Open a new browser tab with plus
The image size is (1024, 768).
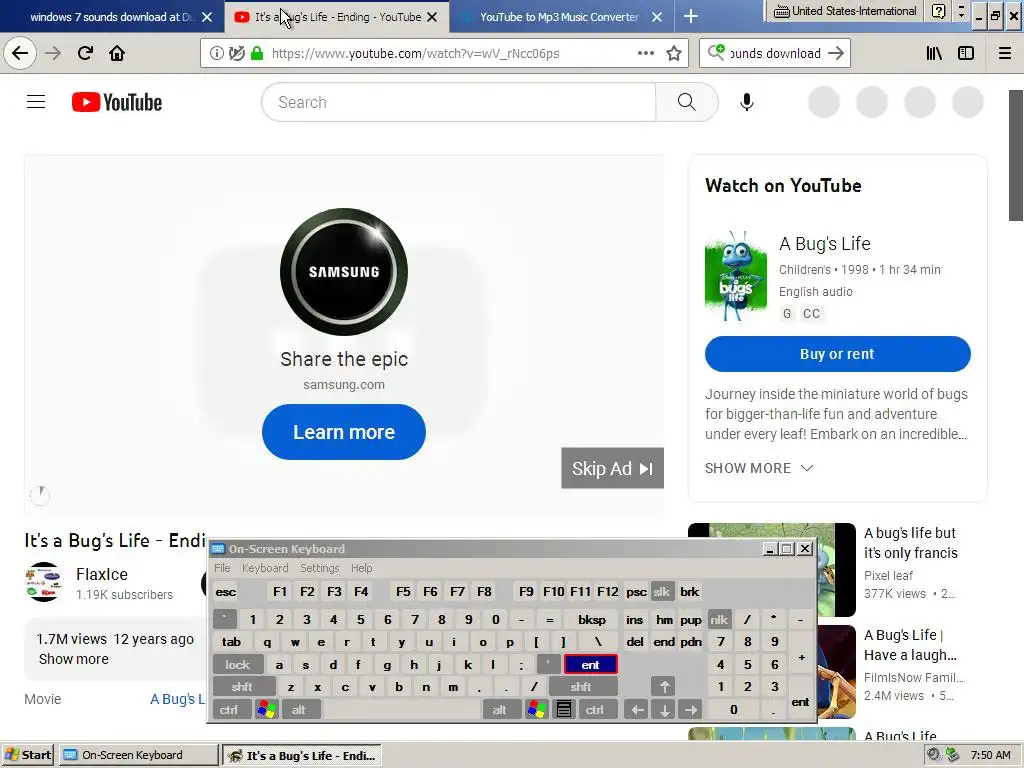690,16
